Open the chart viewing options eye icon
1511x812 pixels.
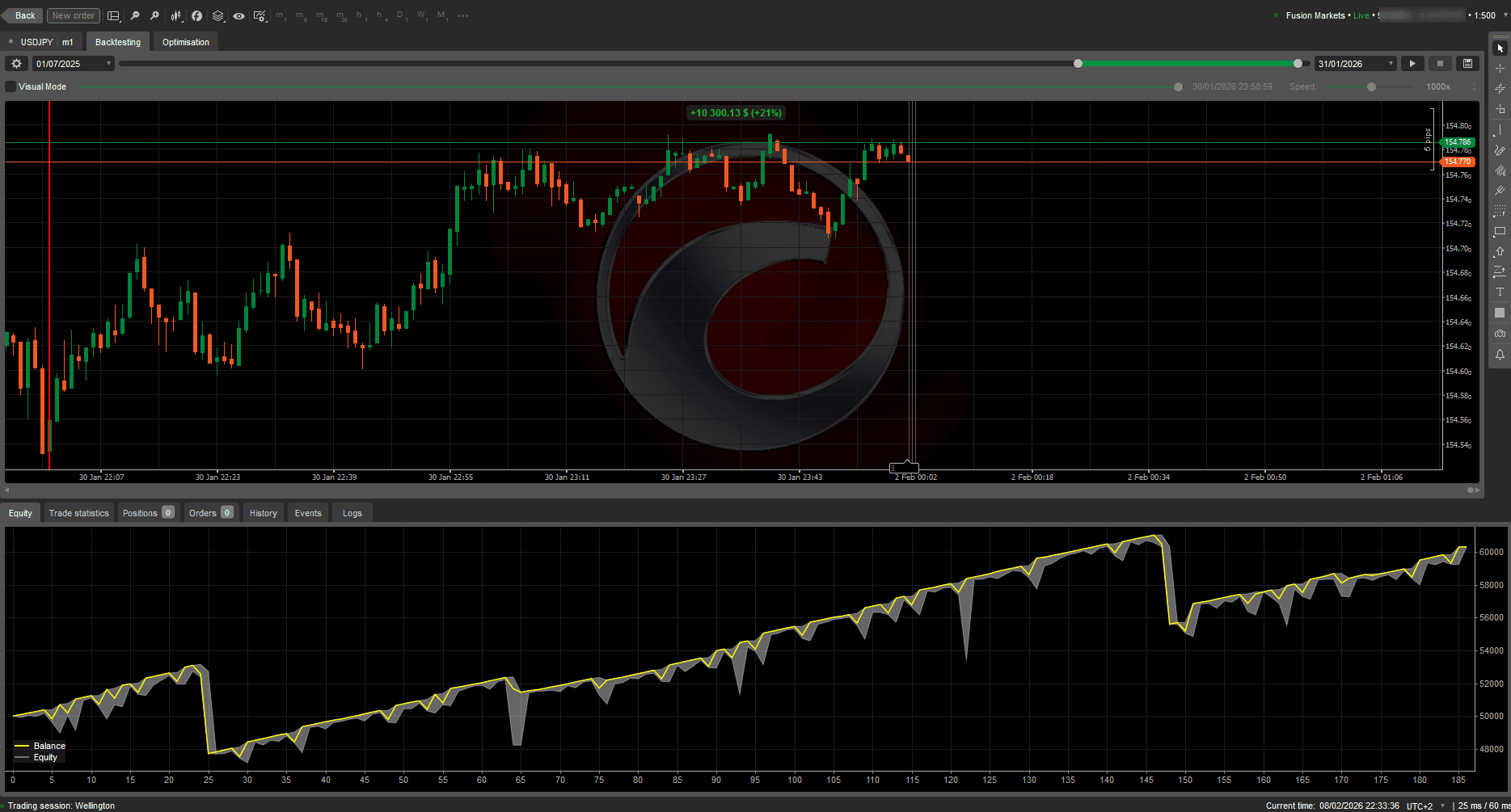pos(239,15)
